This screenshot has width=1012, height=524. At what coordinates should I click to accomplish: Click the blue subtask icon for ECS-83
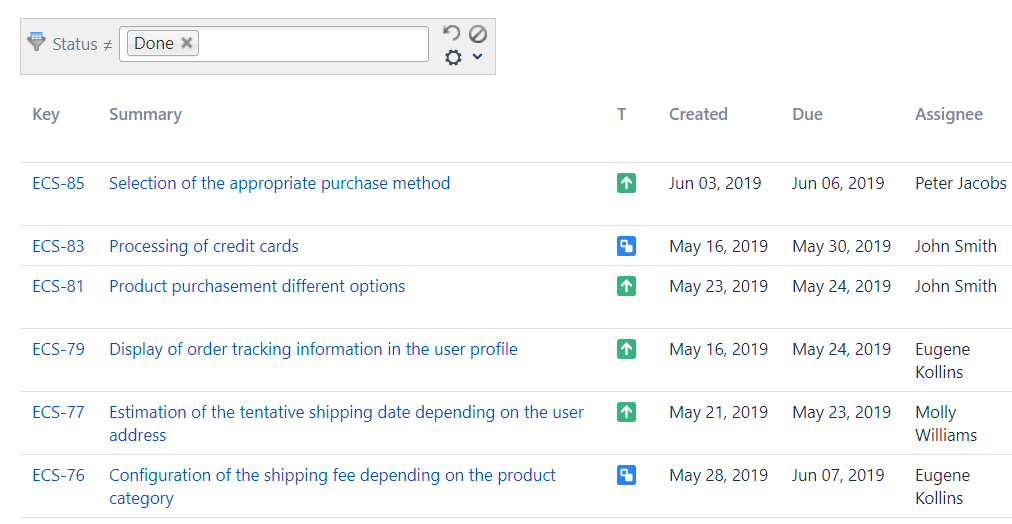point(626,246)
